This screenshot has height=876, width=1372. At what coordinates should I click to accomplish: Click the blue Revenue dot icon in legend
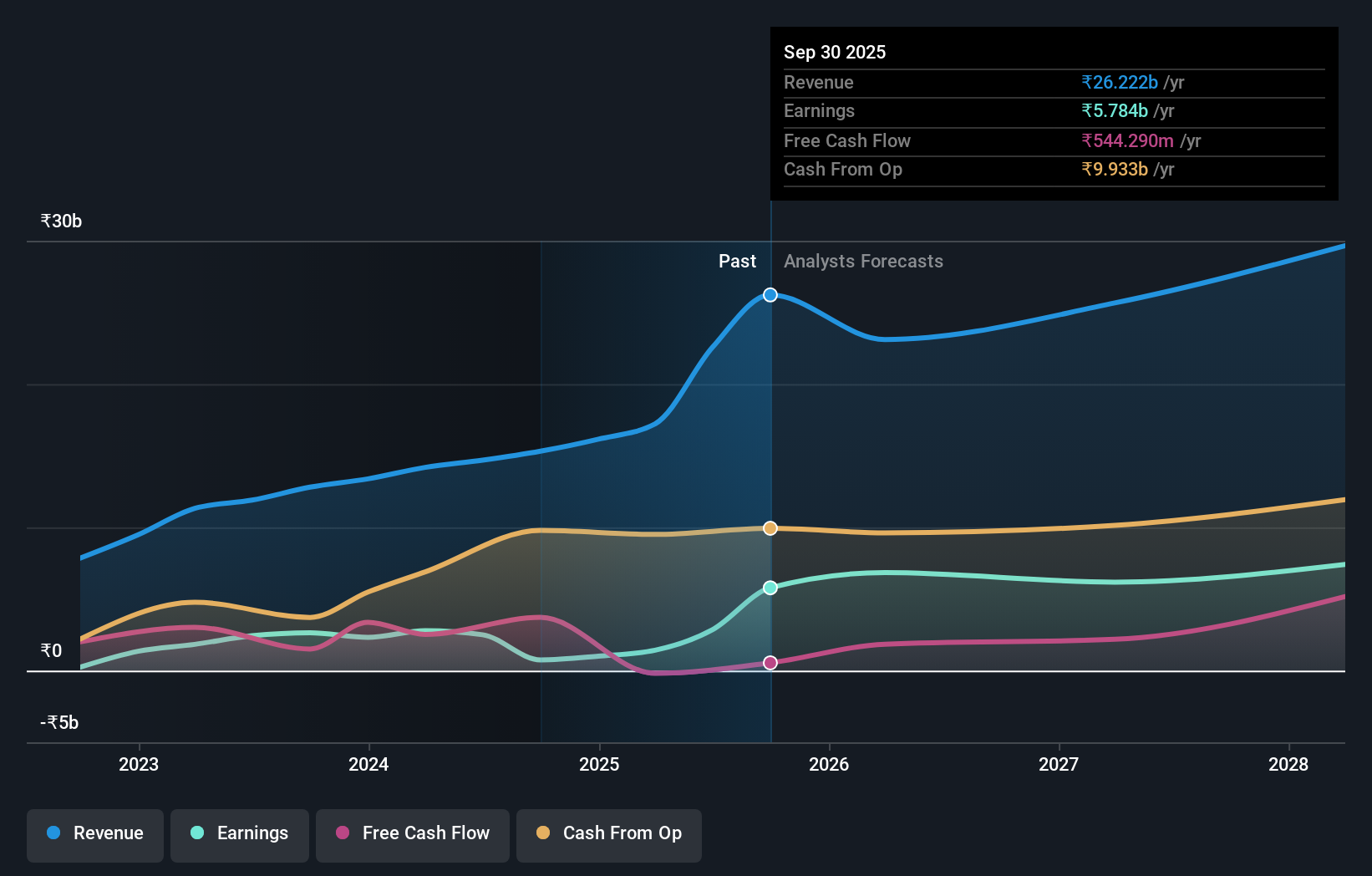point(53,833)
